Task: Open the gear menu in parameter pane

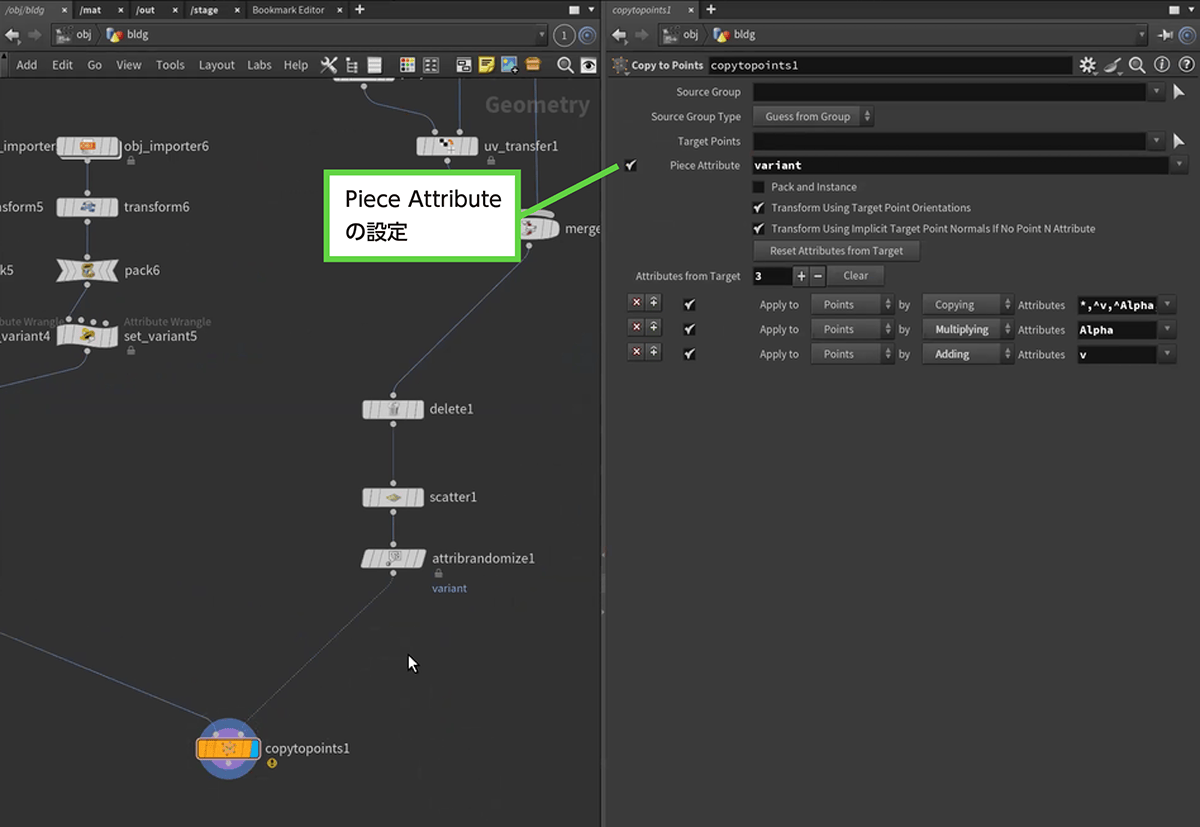Action: pyautogui.click(x=1088, y=65)
